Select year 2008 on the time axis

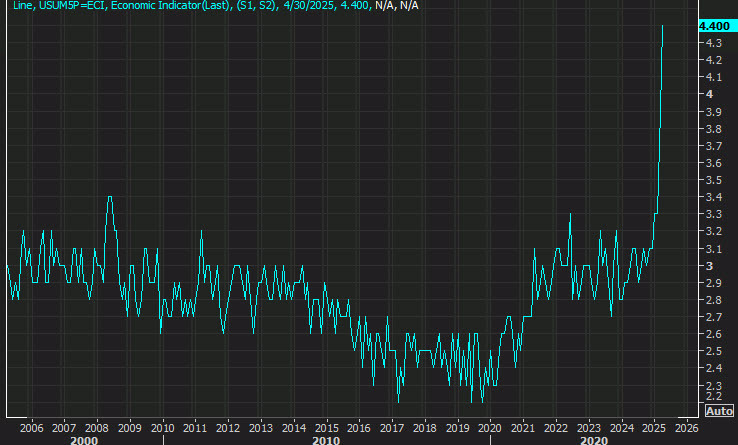(96, 425)
